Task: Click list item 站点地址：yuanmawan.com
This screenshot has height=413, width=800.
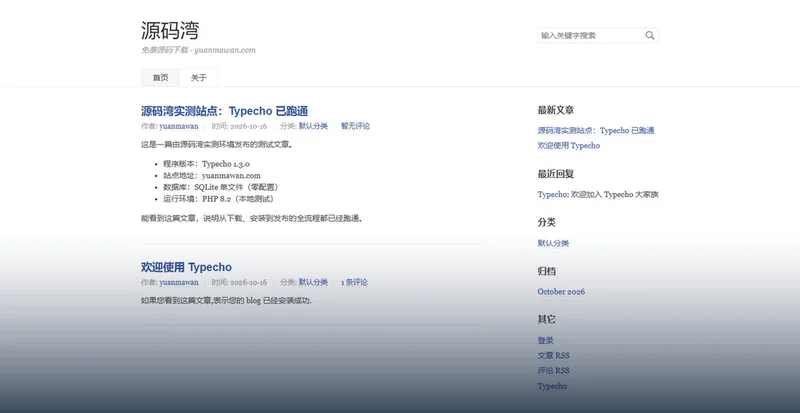Action: point(212,176)
